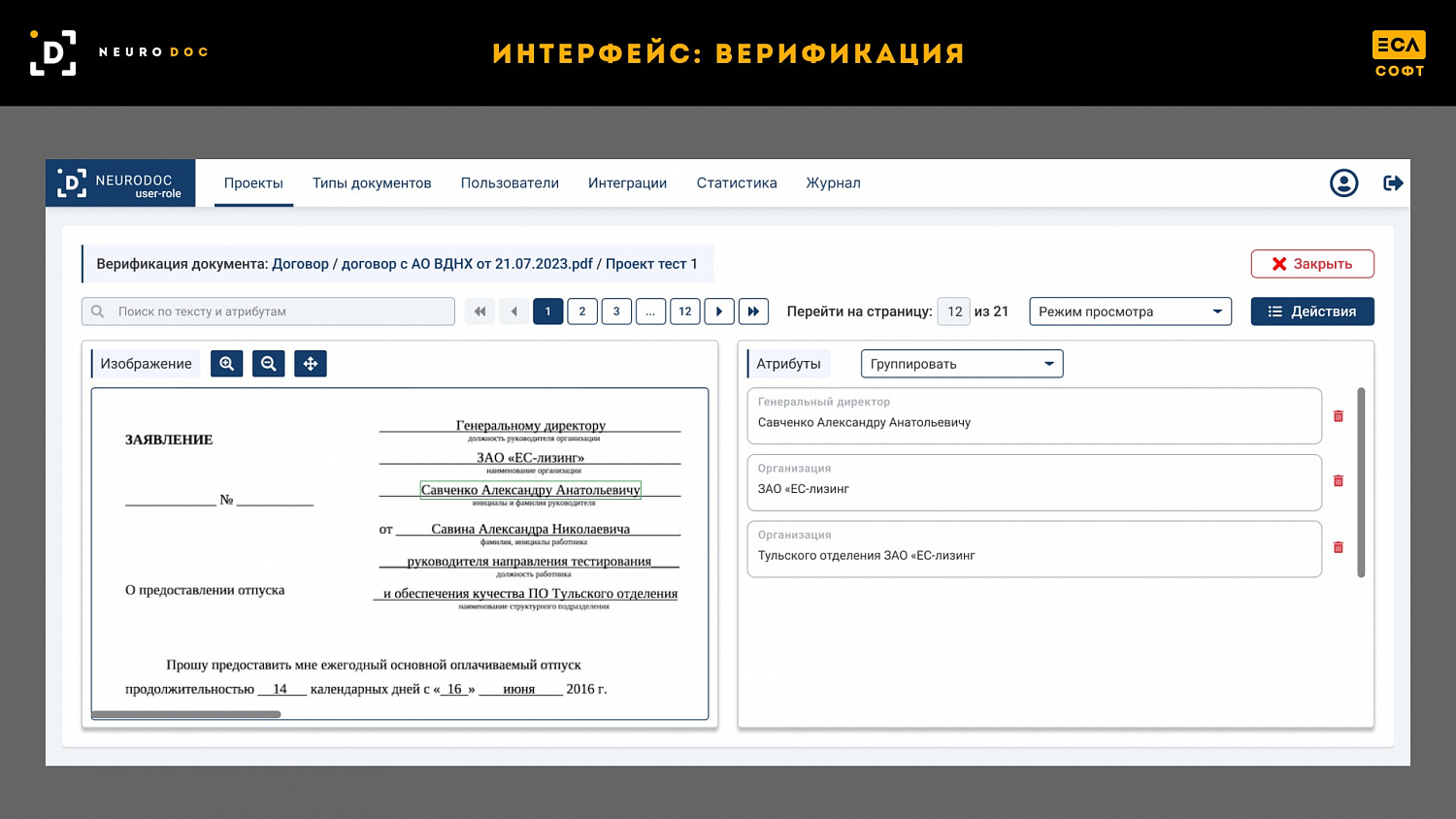
Task: Select the Генеральный директор attribute field
Action: point(1035,416)
